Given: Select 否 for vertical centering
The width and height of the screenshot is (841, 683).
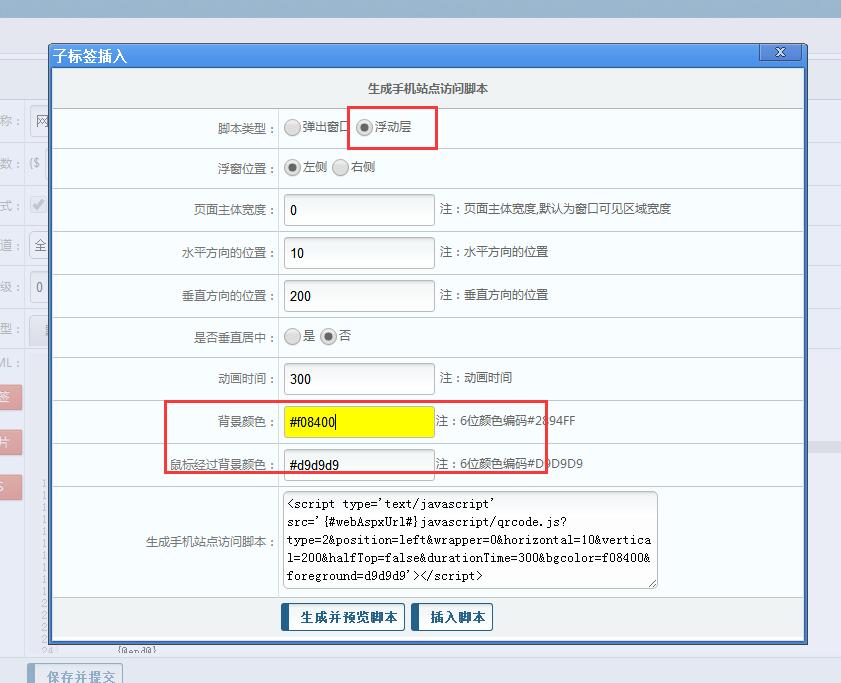Looking at the screenshot, I should coord(328,337).
